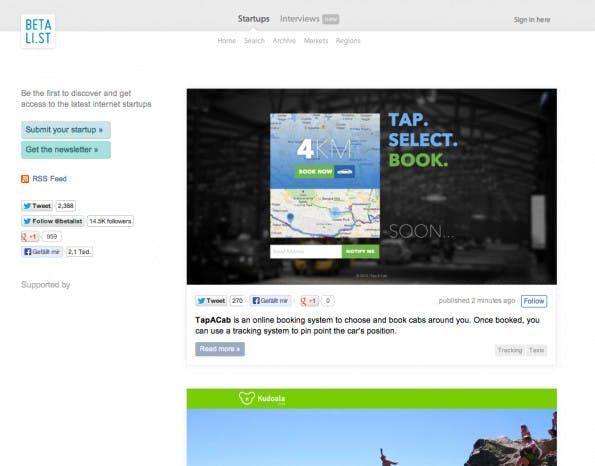Open the RSS Feed link text
The width and height of the screenshot is (595, 466).
(x=49, y=179)
